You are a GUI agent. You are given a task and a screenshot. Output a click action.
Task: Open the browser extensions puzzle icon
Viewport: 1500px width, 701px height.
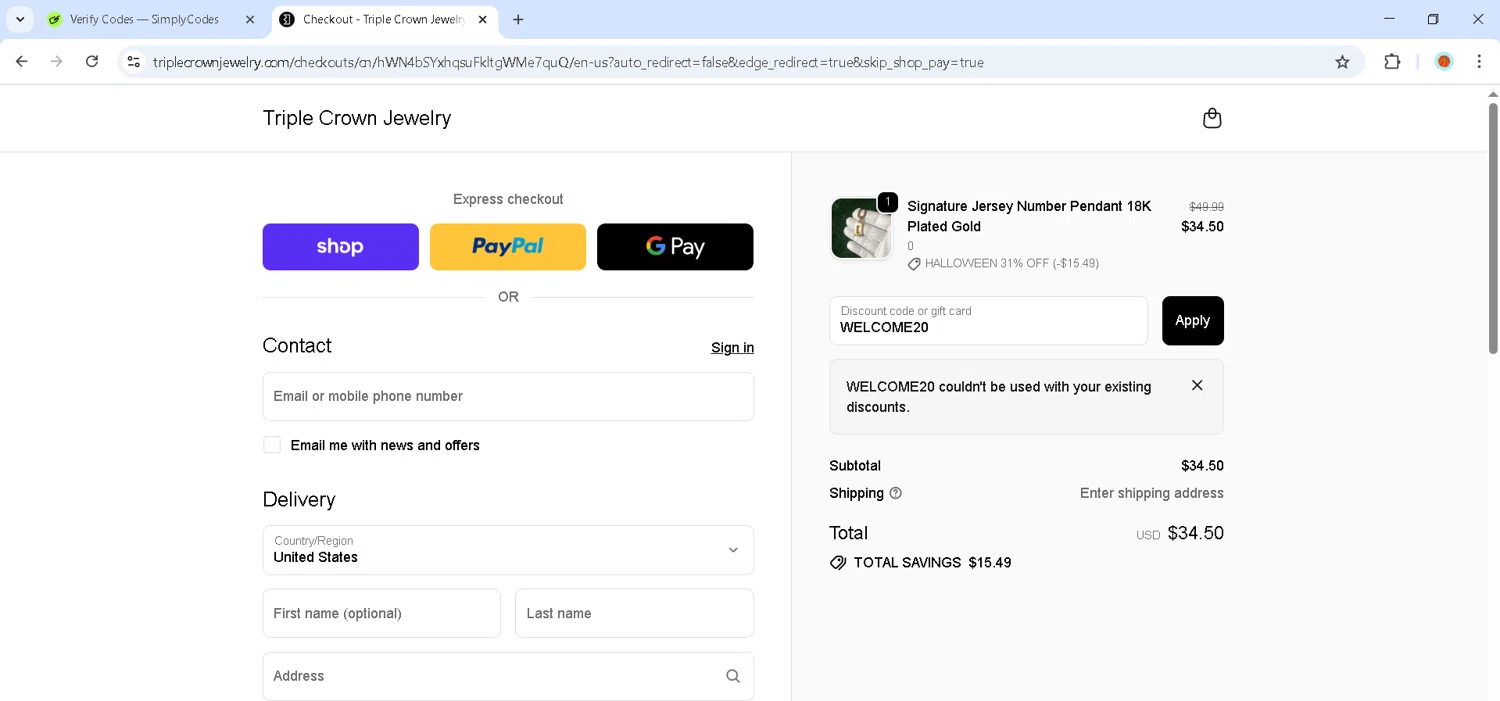(1392, 62)
